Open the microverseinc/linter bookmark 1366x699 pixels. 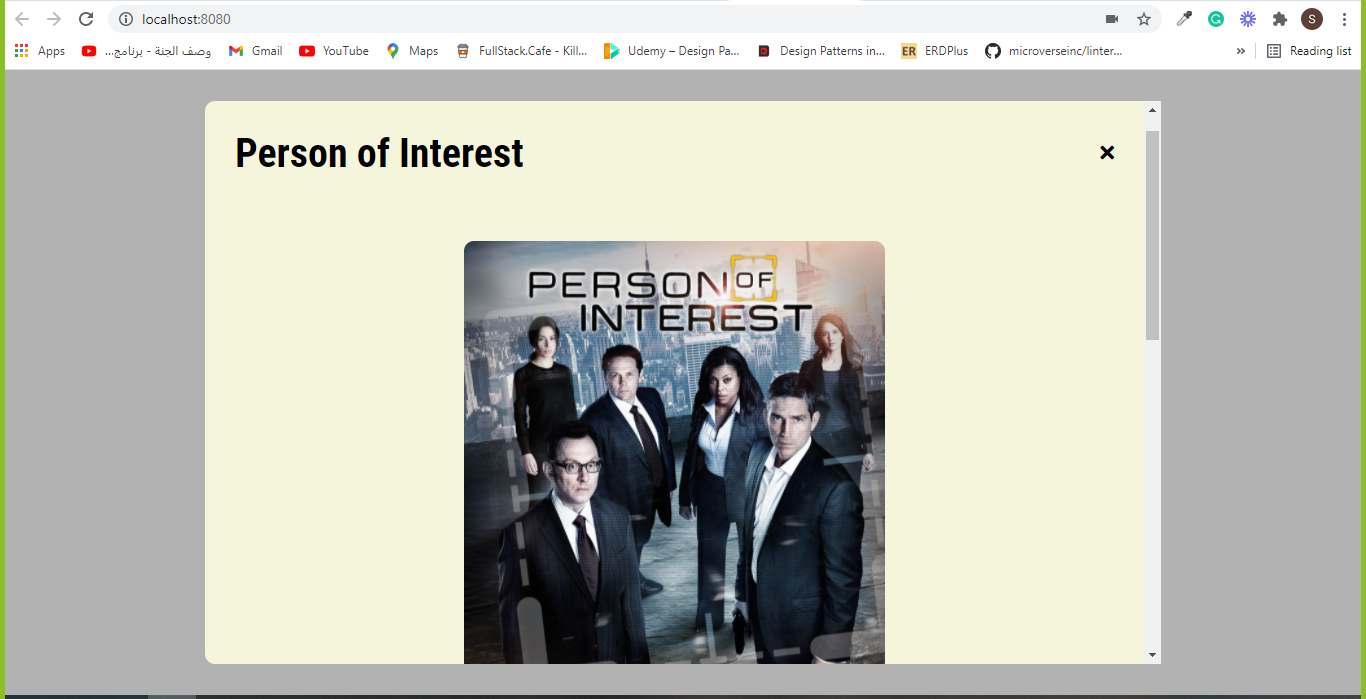coord(1054,51)
